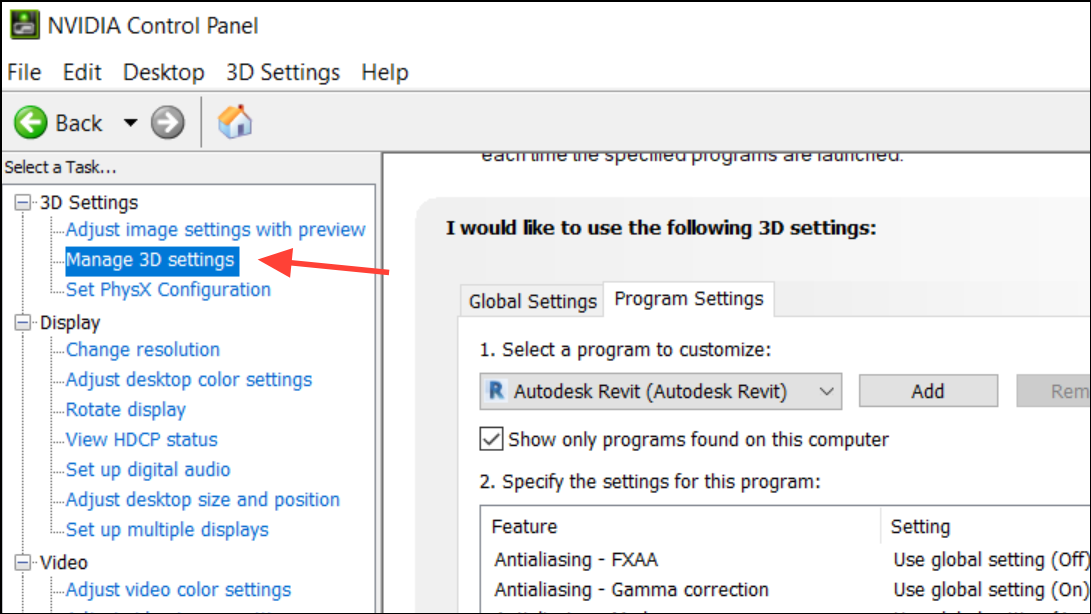This screenshot has height=614, width=1091.
Task: Click the Add program button
Action: click(927, 391)
